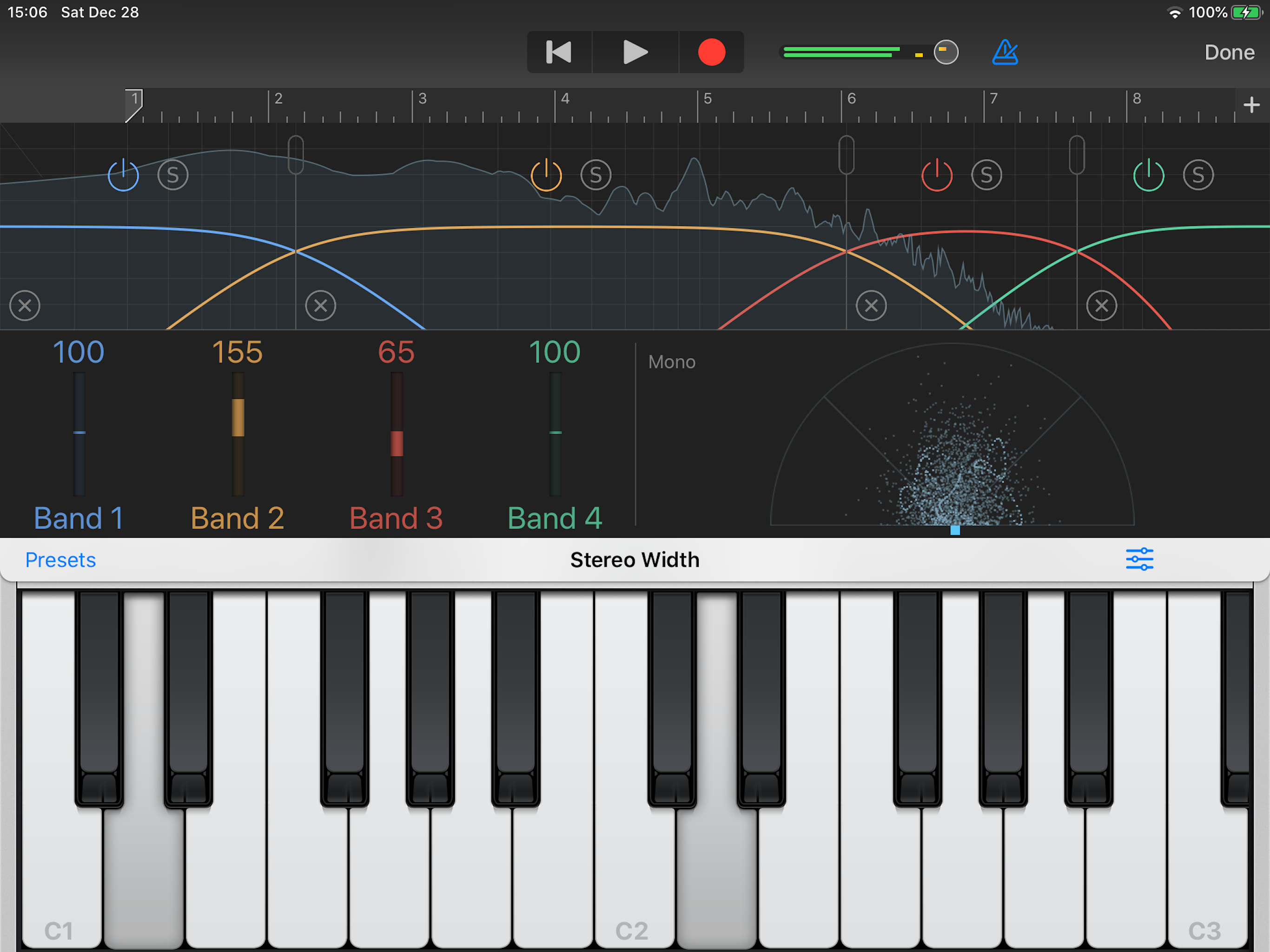The height and width of the screenshot is (952, 1270).
Task: Start playback with the play button
Action: [x=635, y=52]
